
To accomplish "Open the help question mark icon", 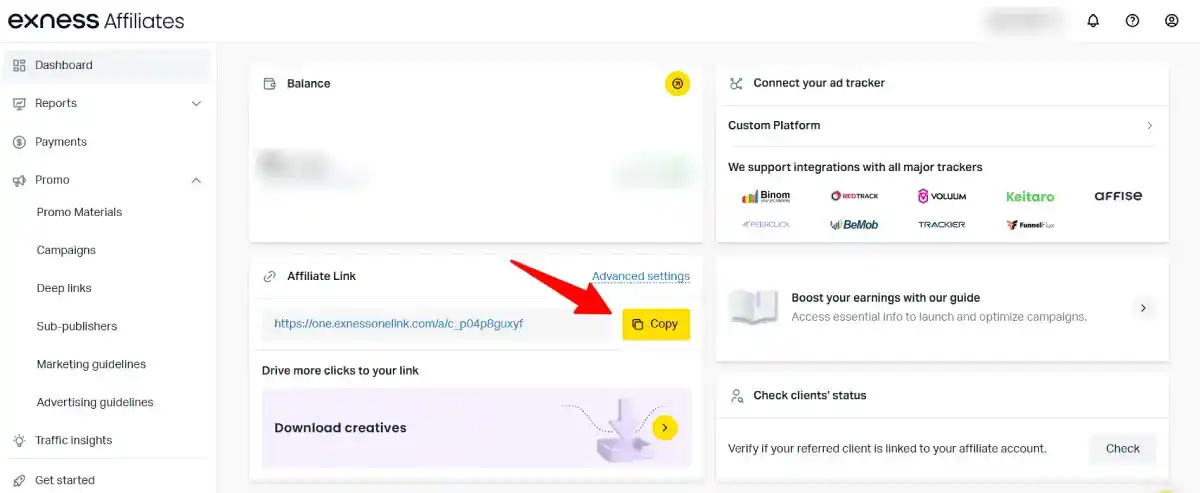I will click(1132, 20).
